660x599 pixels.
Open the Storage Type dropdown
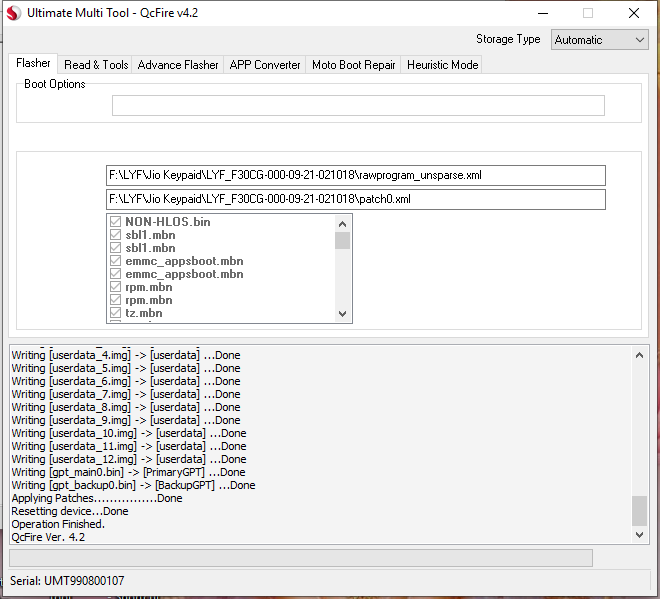(599, 40)
